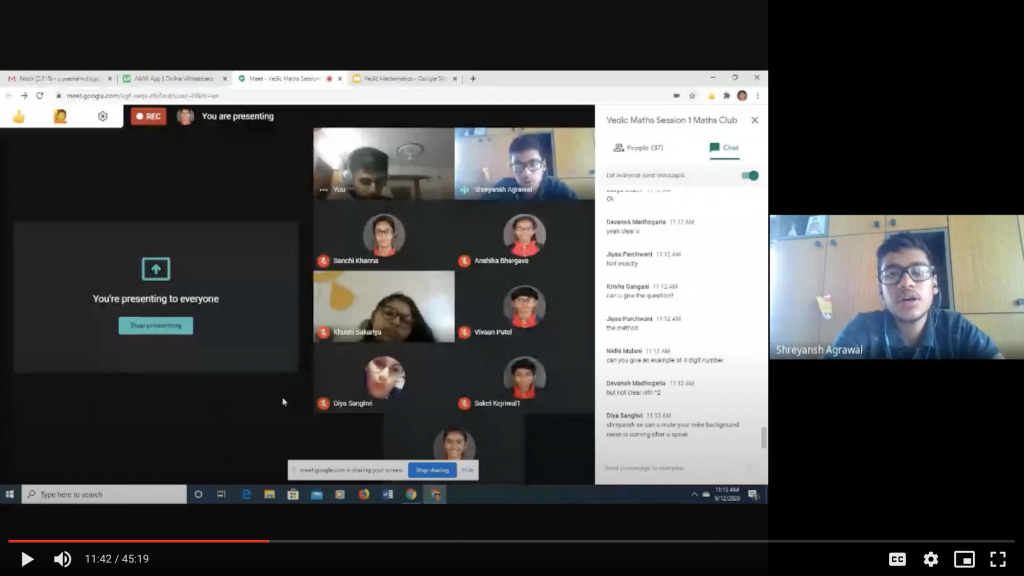
Task: Reload the Meet page
Action: [x=40, y=96]
